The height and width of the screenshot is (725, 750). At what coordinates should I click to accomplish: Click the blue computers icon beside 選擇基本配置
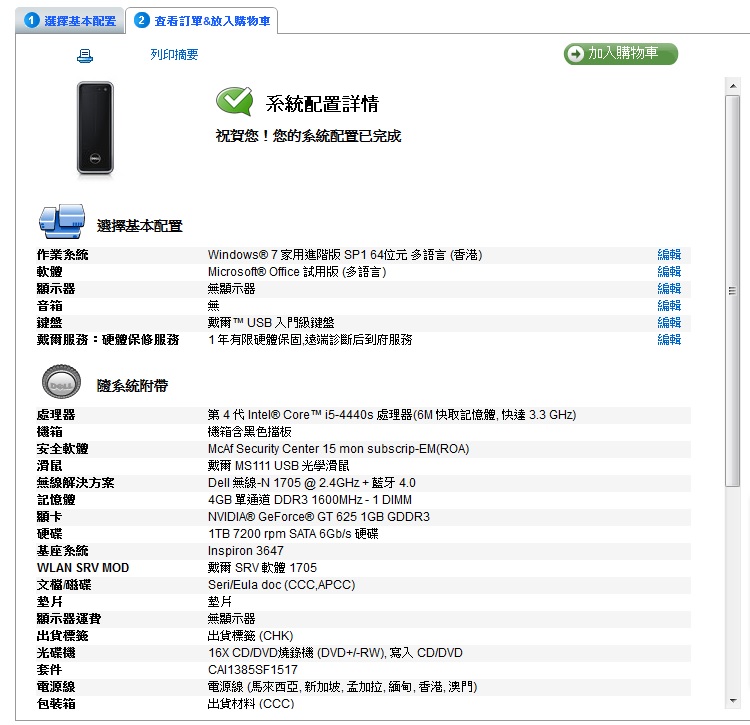click(x=62, y=221)
